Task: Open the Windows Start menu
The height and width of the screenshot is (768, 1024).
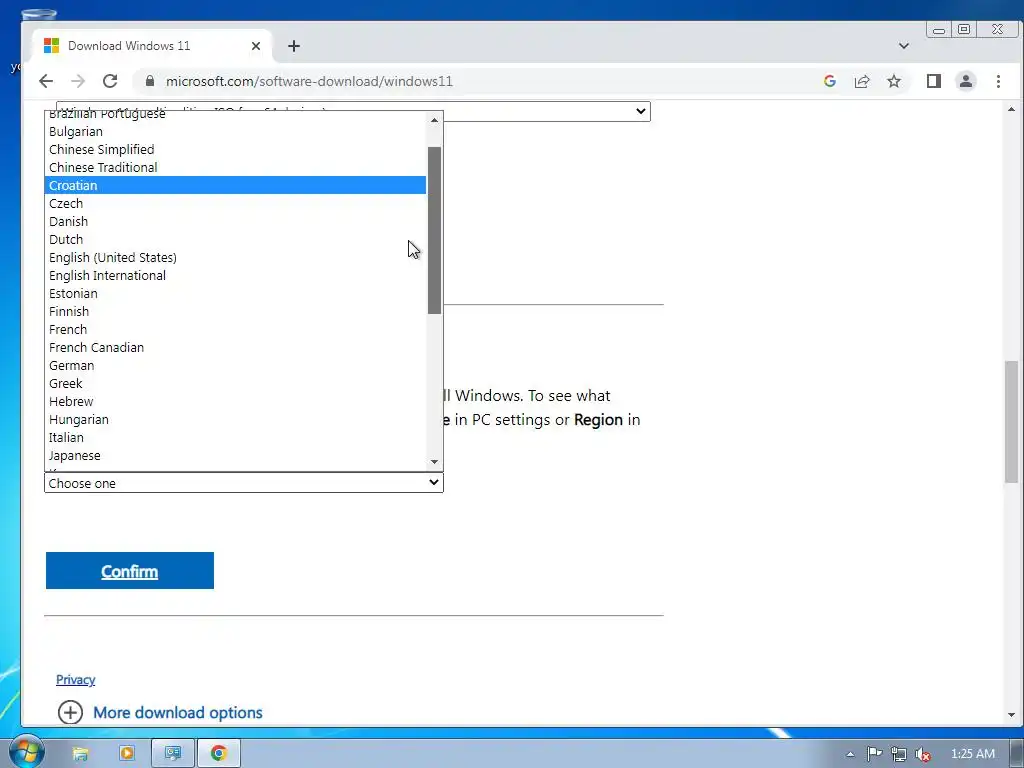Action: 25,752
